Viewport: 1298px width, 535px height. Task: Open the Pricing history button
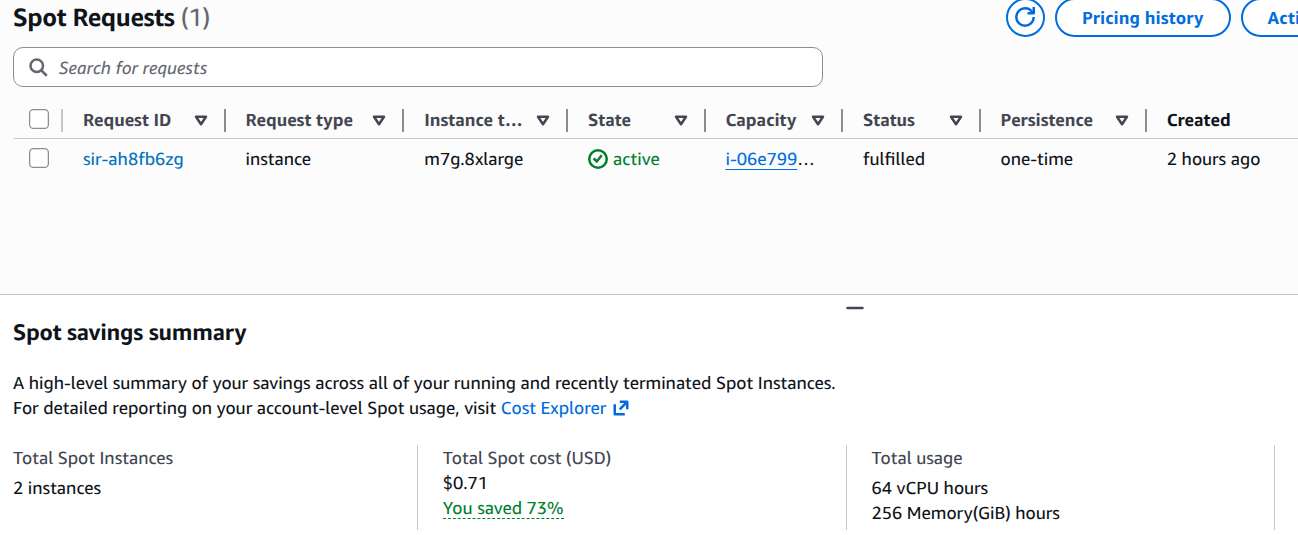(x=1142, y=18)
